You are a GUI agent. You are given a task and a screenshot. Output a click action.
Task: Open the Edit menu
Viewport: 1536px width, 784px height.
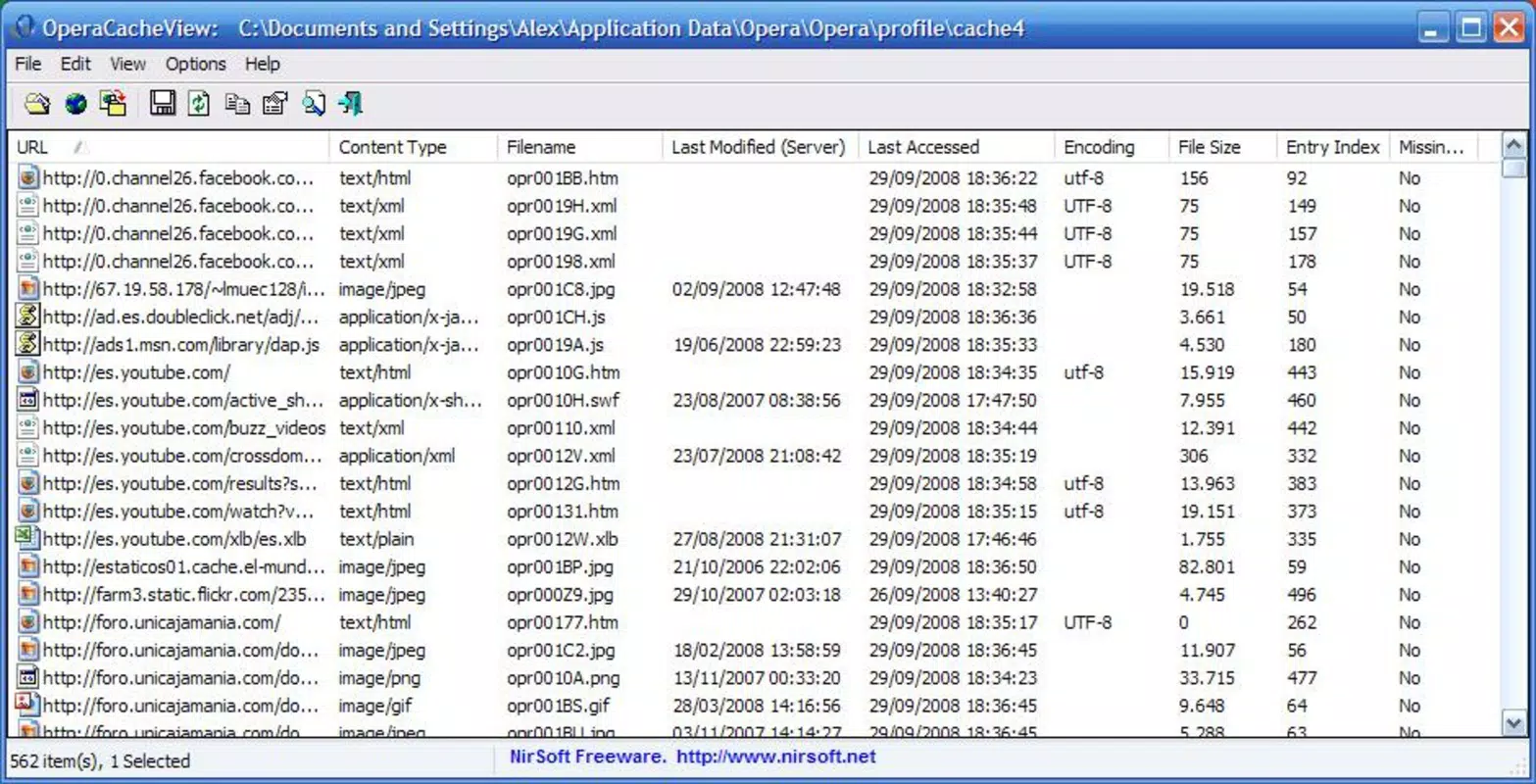pos(75,64)
